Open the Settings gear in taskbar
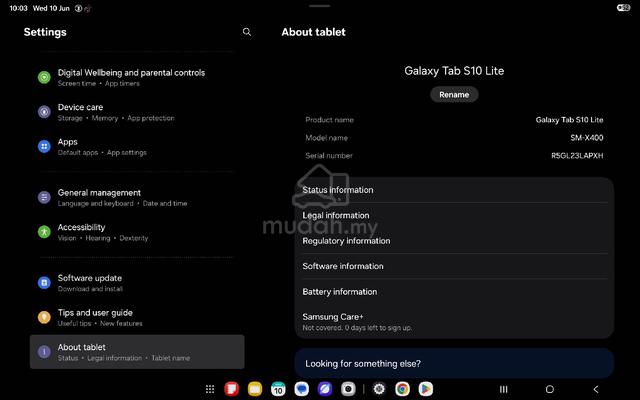The width and height of the screenshot is (640, 400). (379, 389)
